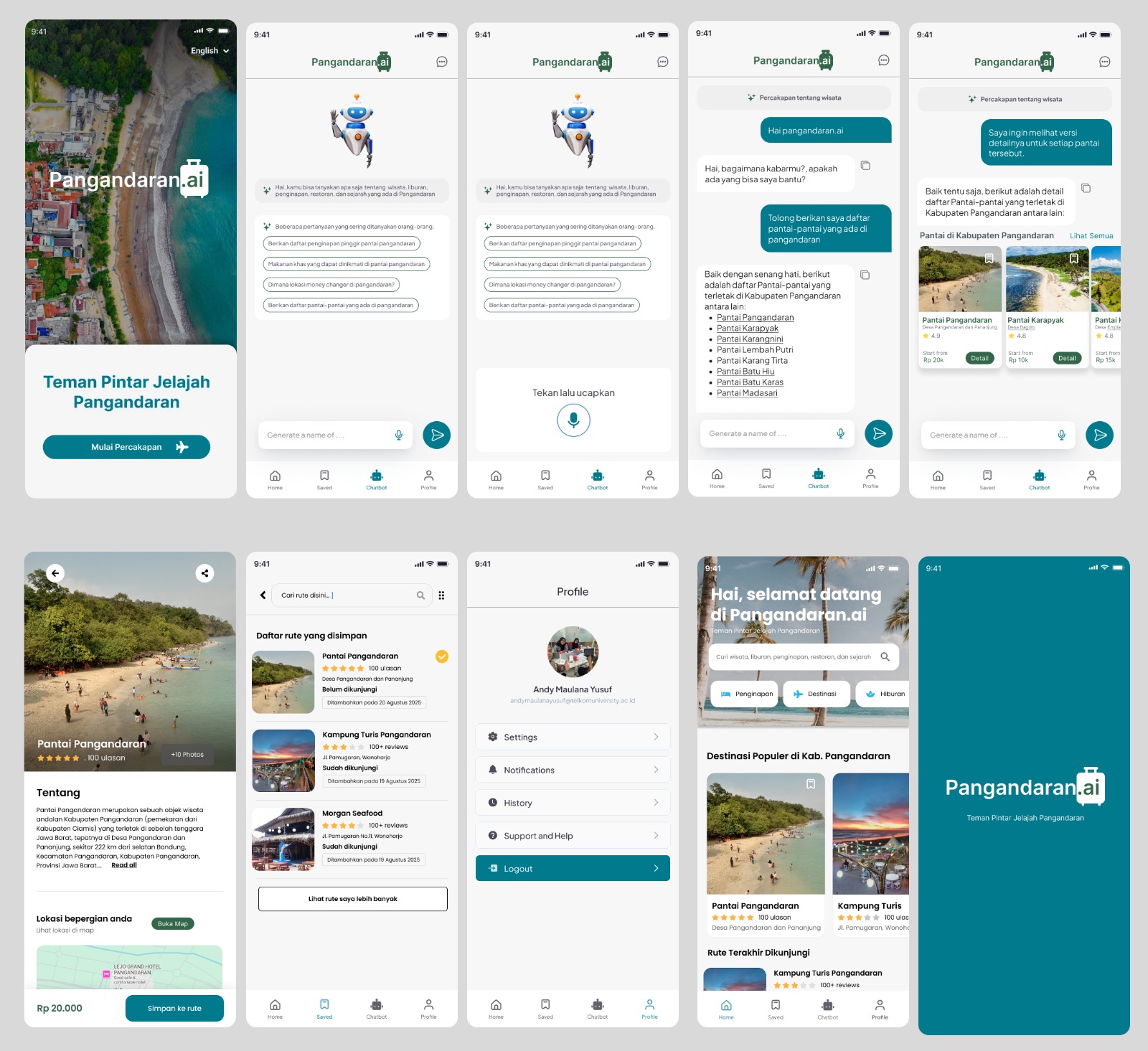Bookmark Pantai Pangandaran card beside the Karapyak card

click(989, 258)
